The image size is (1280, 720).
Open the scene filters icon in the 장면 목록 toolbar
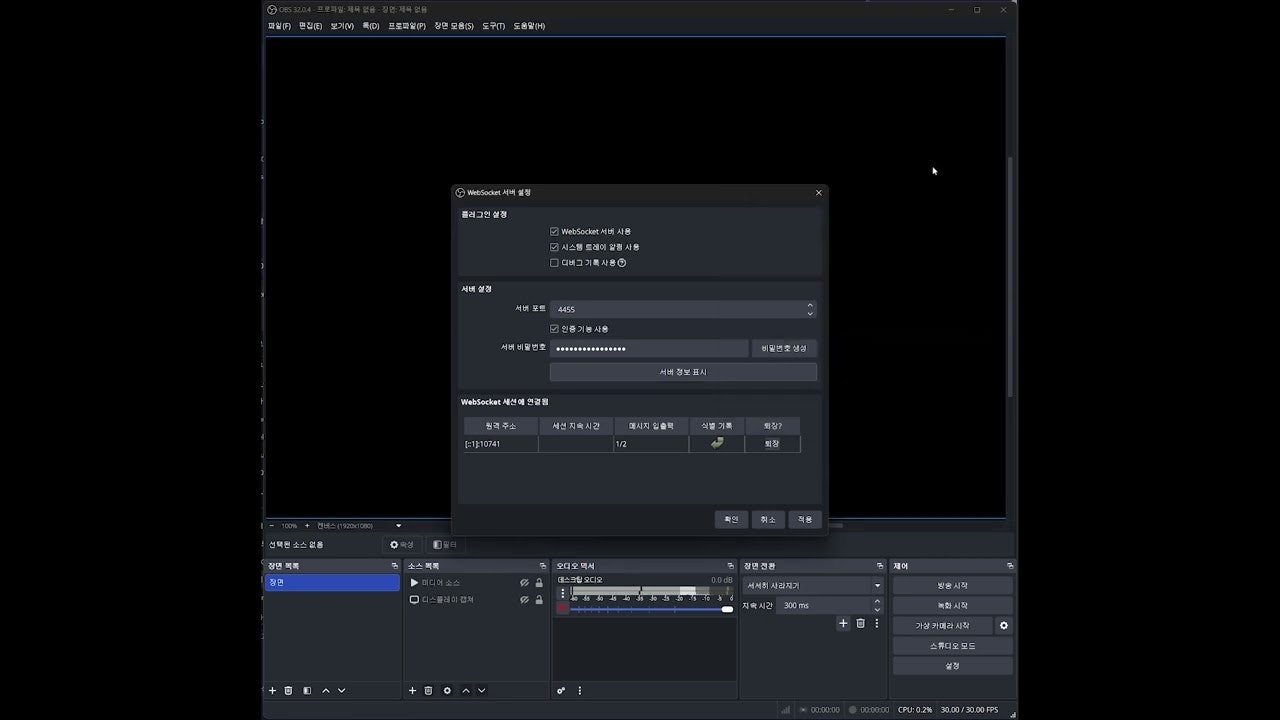coord(307,690)
